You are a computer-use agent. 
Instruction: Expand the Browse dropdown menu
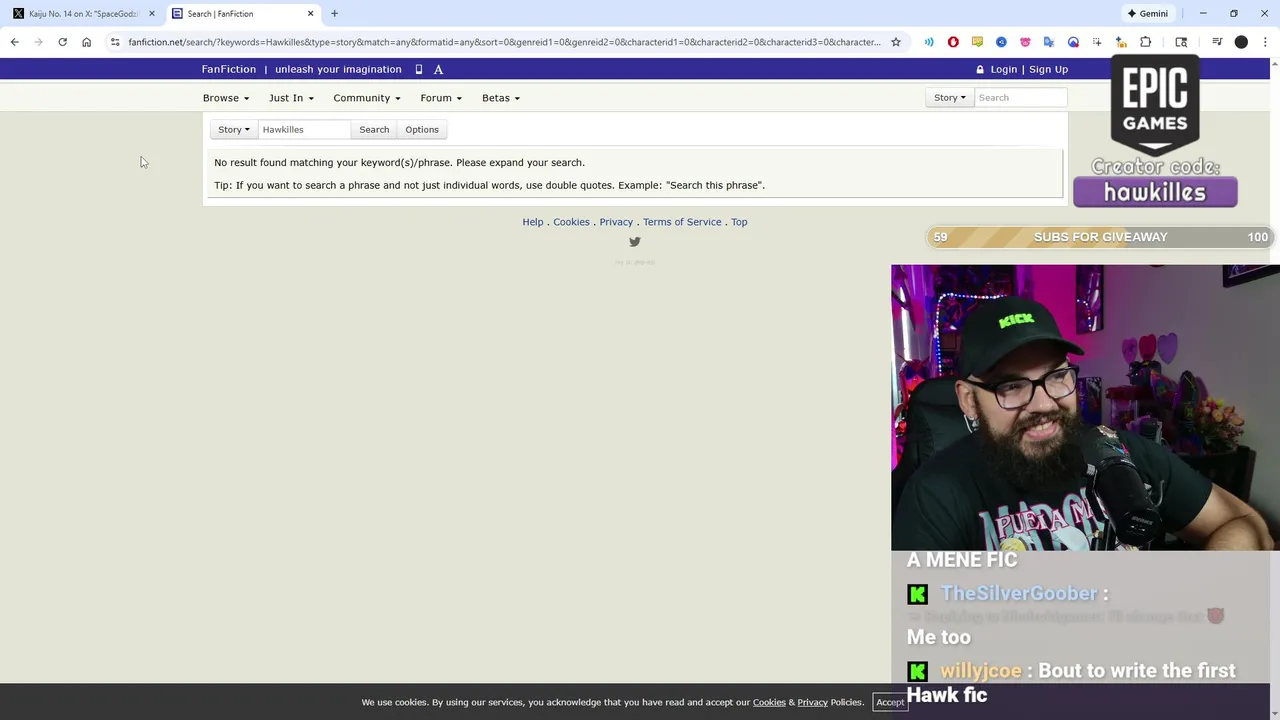pyautogui.click(x=226, y=98)
